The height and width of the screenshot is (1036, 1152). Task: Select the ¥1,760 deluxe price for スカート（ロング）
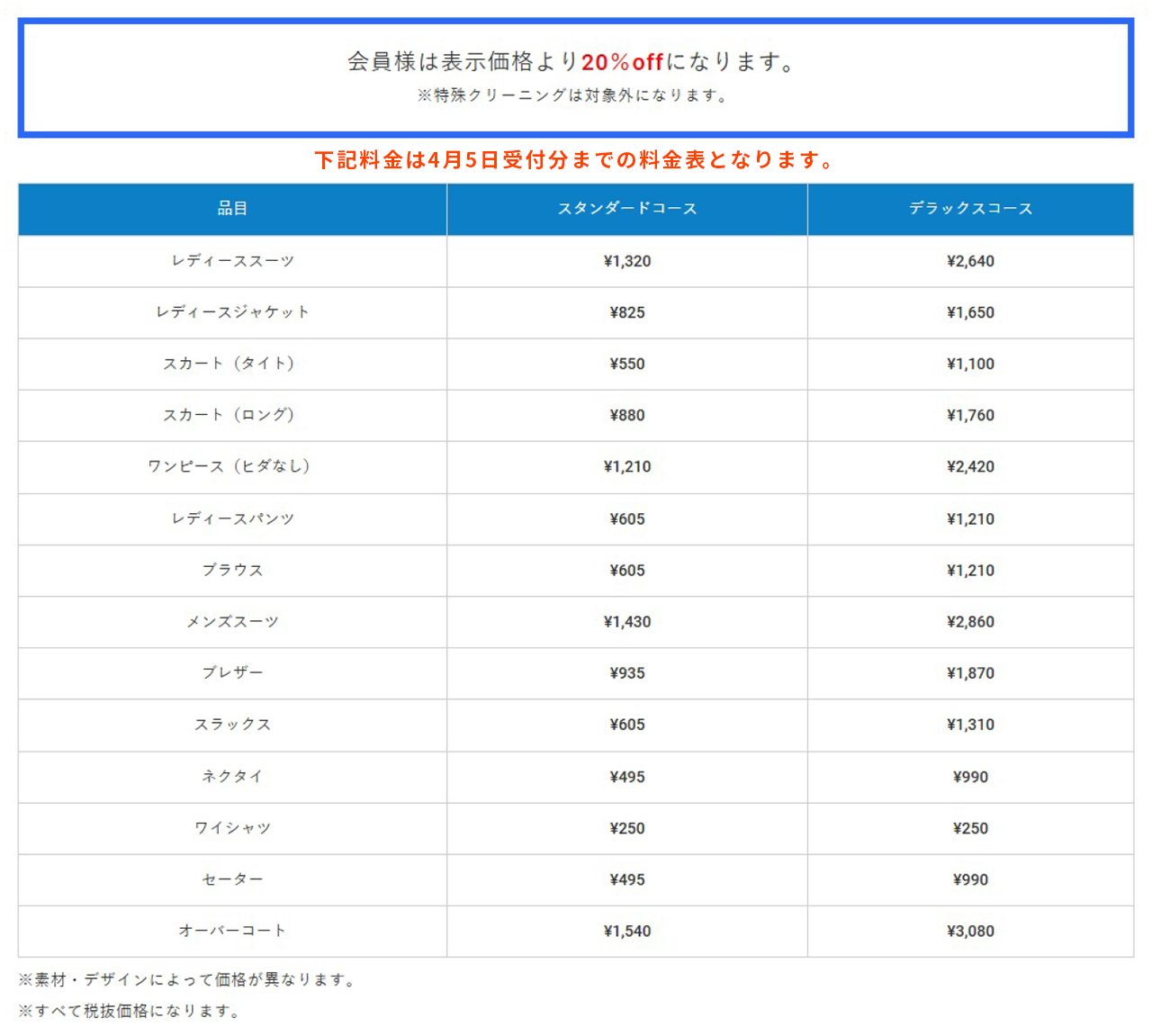[970, 415]
